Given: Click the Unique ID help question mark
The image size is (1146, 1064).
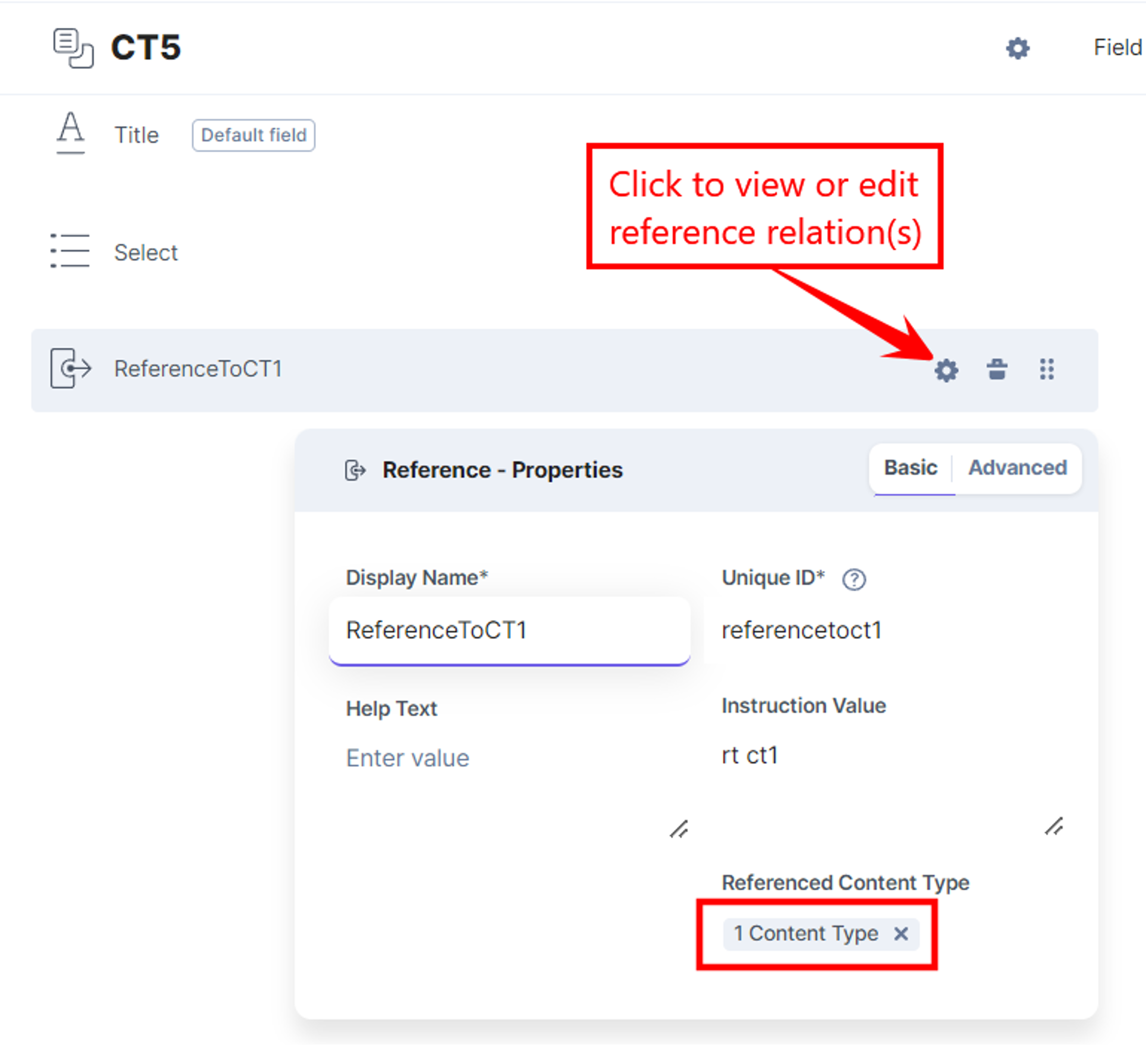Looking at the screenshot, I should 854,579.
